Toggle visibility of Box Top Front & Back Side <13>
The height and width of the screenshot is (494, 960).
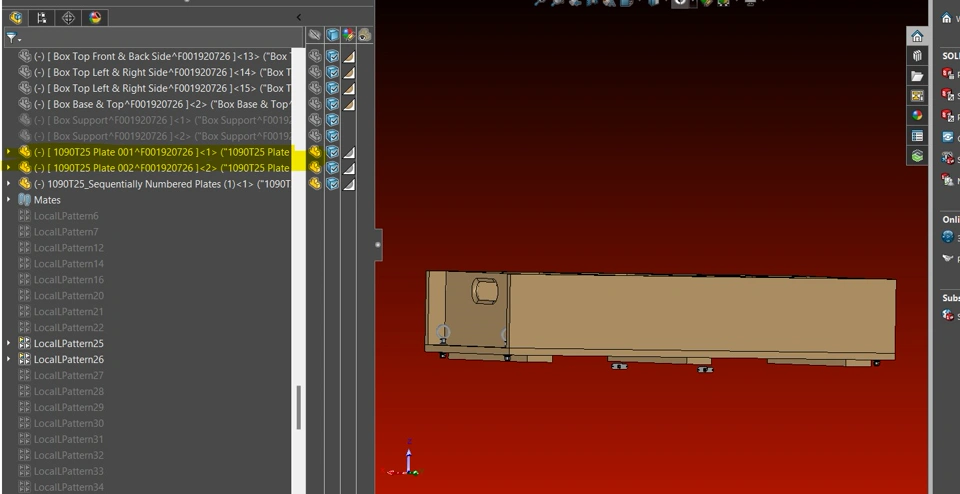point(315,56)
